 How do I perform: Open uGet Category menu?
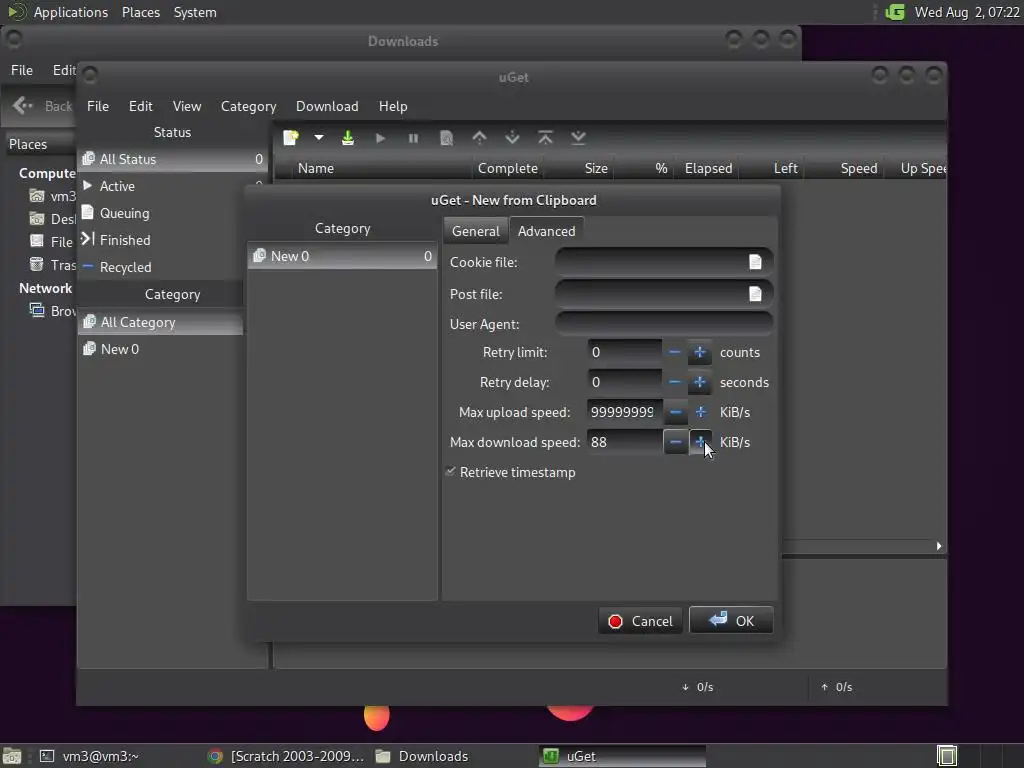click(x=248, y=106)
